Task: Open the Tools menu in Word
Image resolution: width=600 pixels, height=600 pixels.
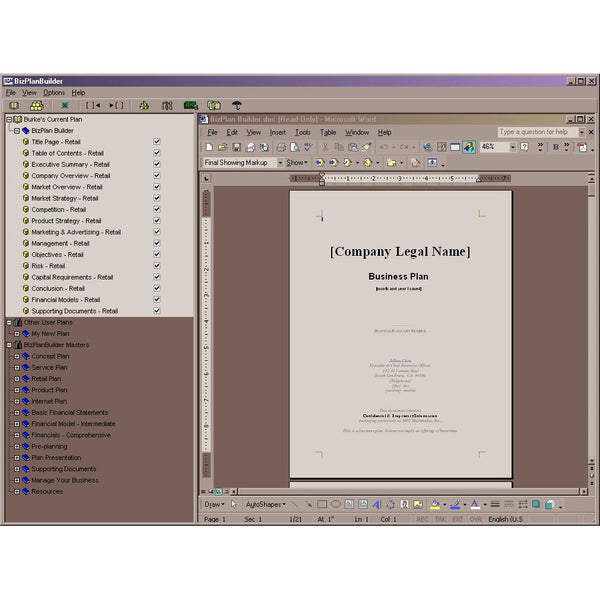Action: click(x=302, y=132)
